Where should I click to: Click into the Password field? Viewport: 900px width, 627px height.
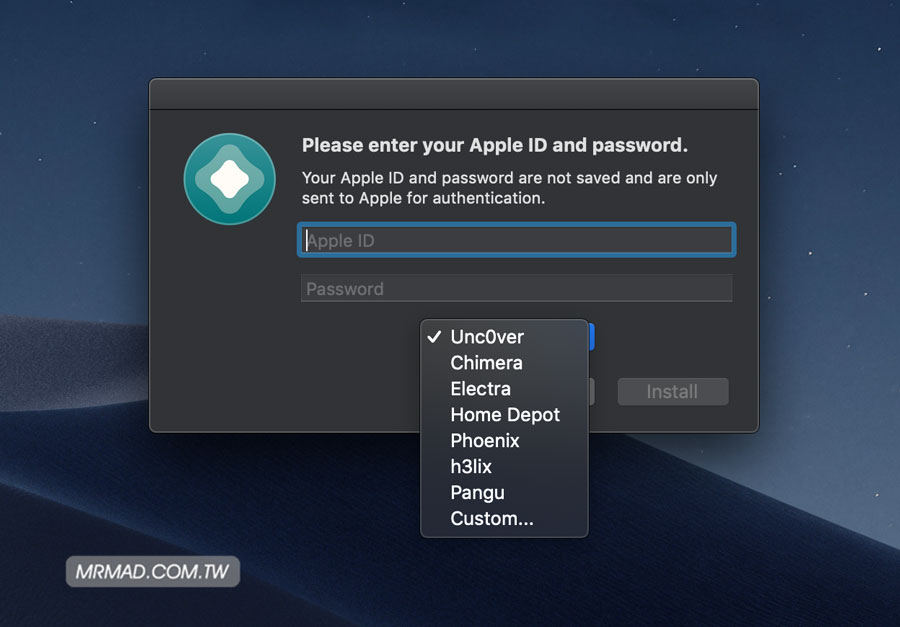coord(517,289)
